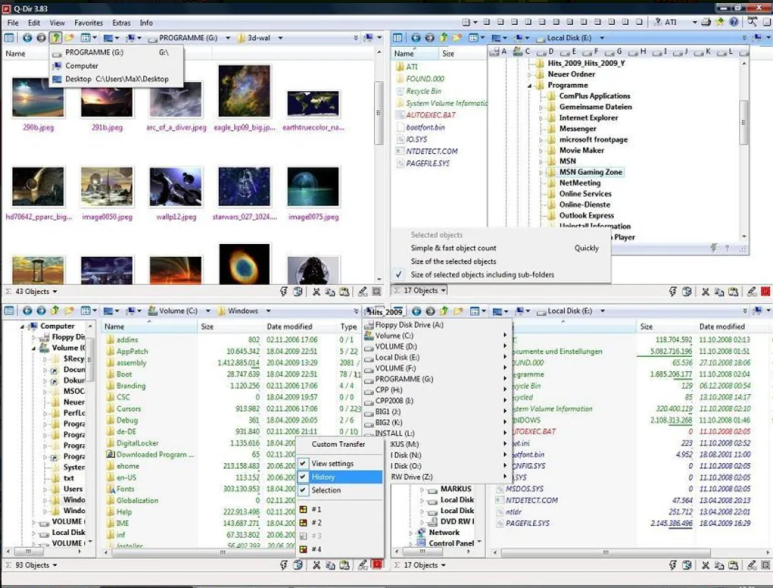Toggle the tree view icon in top-right pane
Viewport: 773px width, 588px height.
[x=397, y=37]
